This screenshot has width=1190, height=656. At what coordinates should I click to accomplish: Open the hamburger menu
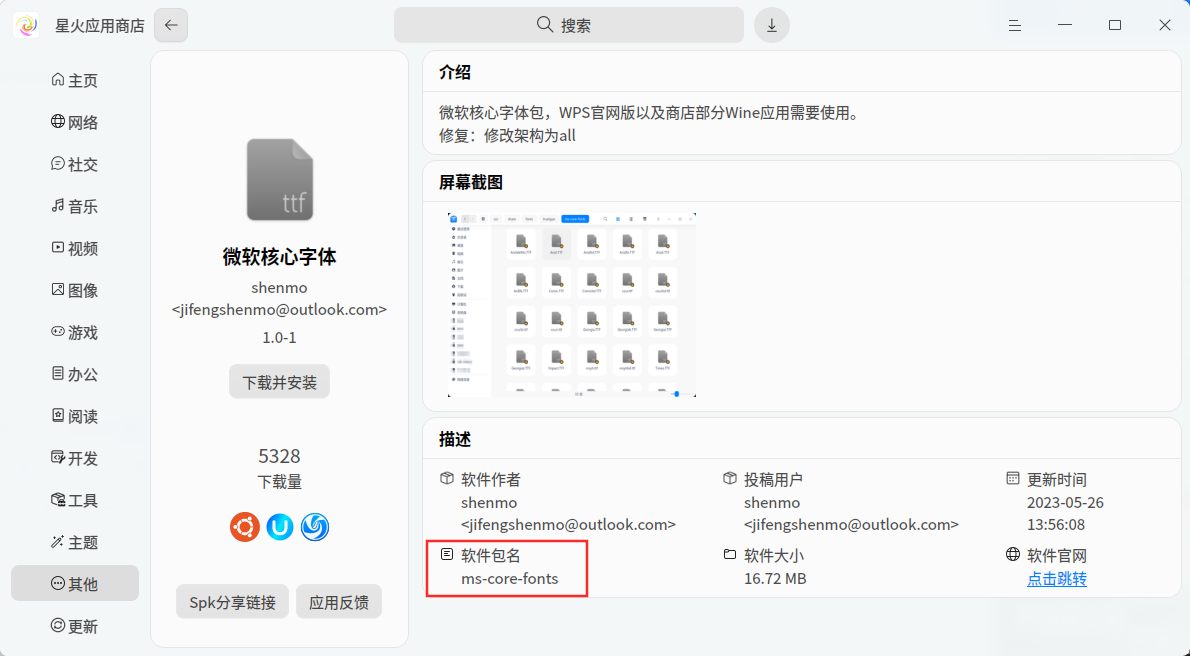[x=1015, y=26]
